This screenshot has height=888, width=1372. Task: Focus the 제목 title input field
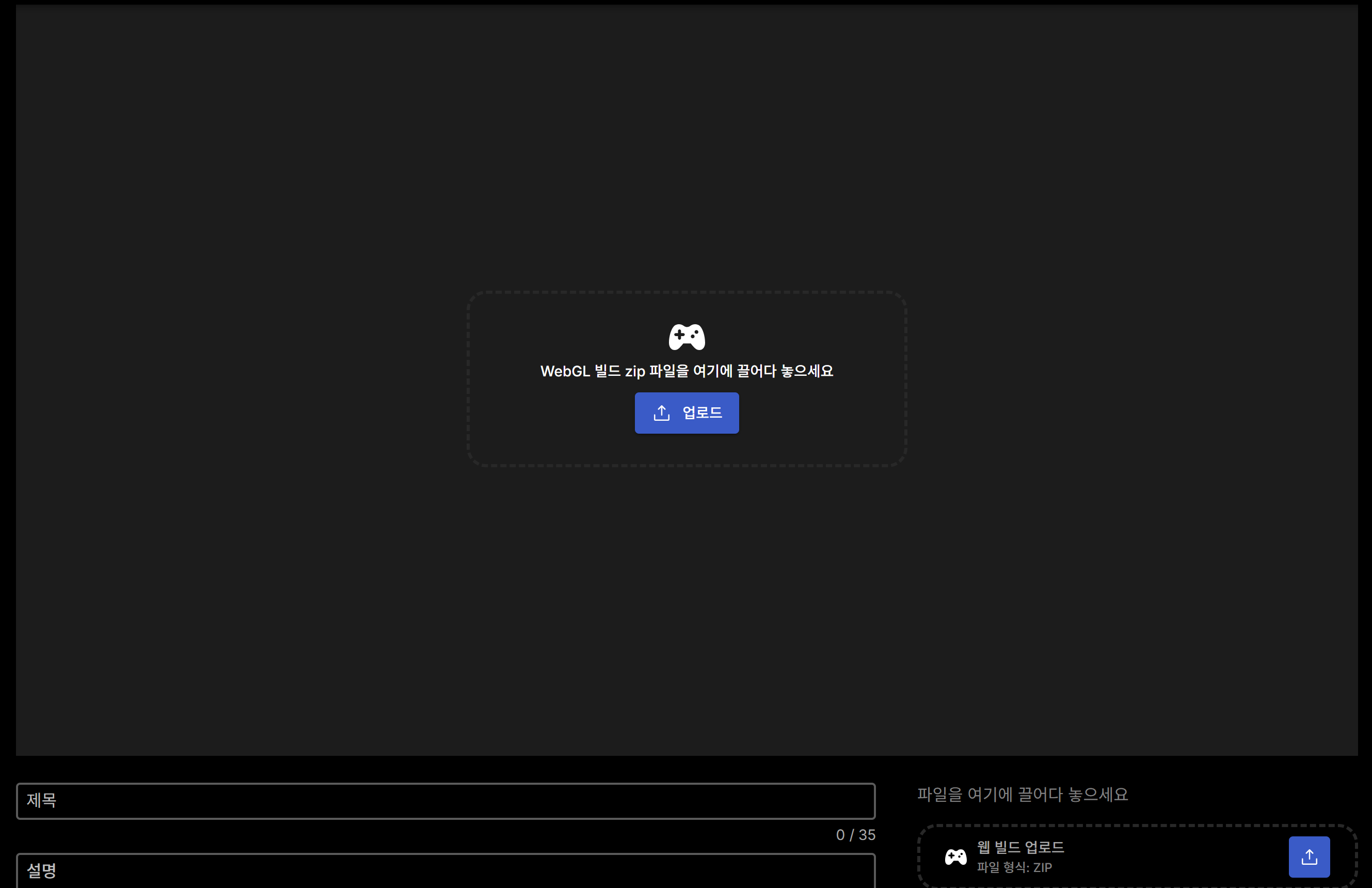[x=445, y=801]
